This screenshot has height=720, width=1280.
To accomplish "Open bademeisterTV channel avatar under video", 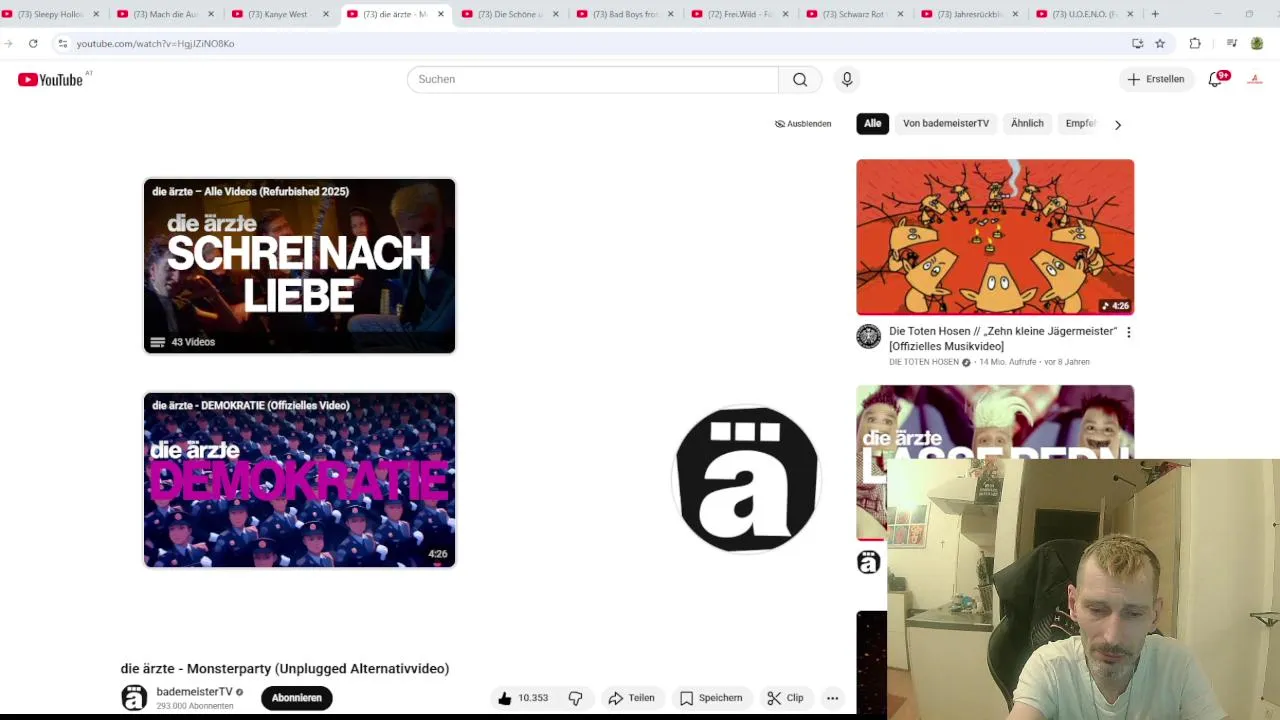I will pos(134,698).
